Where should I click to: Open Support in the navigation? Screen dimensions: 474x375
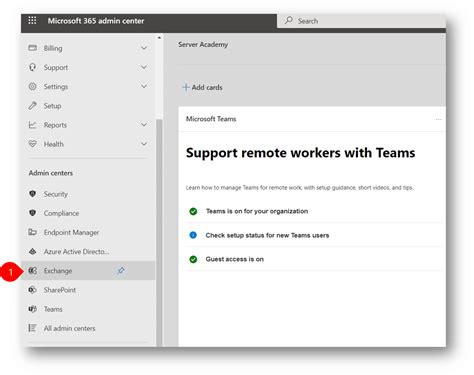[x=89, y=67]
